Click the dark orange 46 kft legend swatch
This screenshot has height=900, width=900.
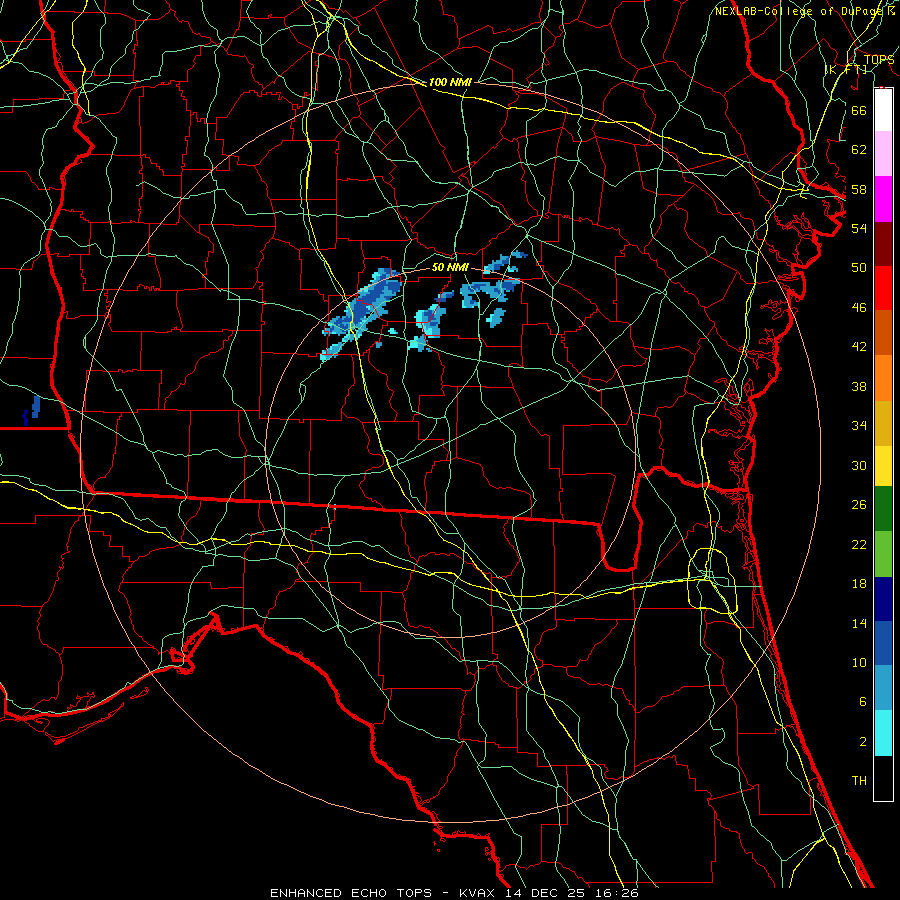tap(883, 332)
